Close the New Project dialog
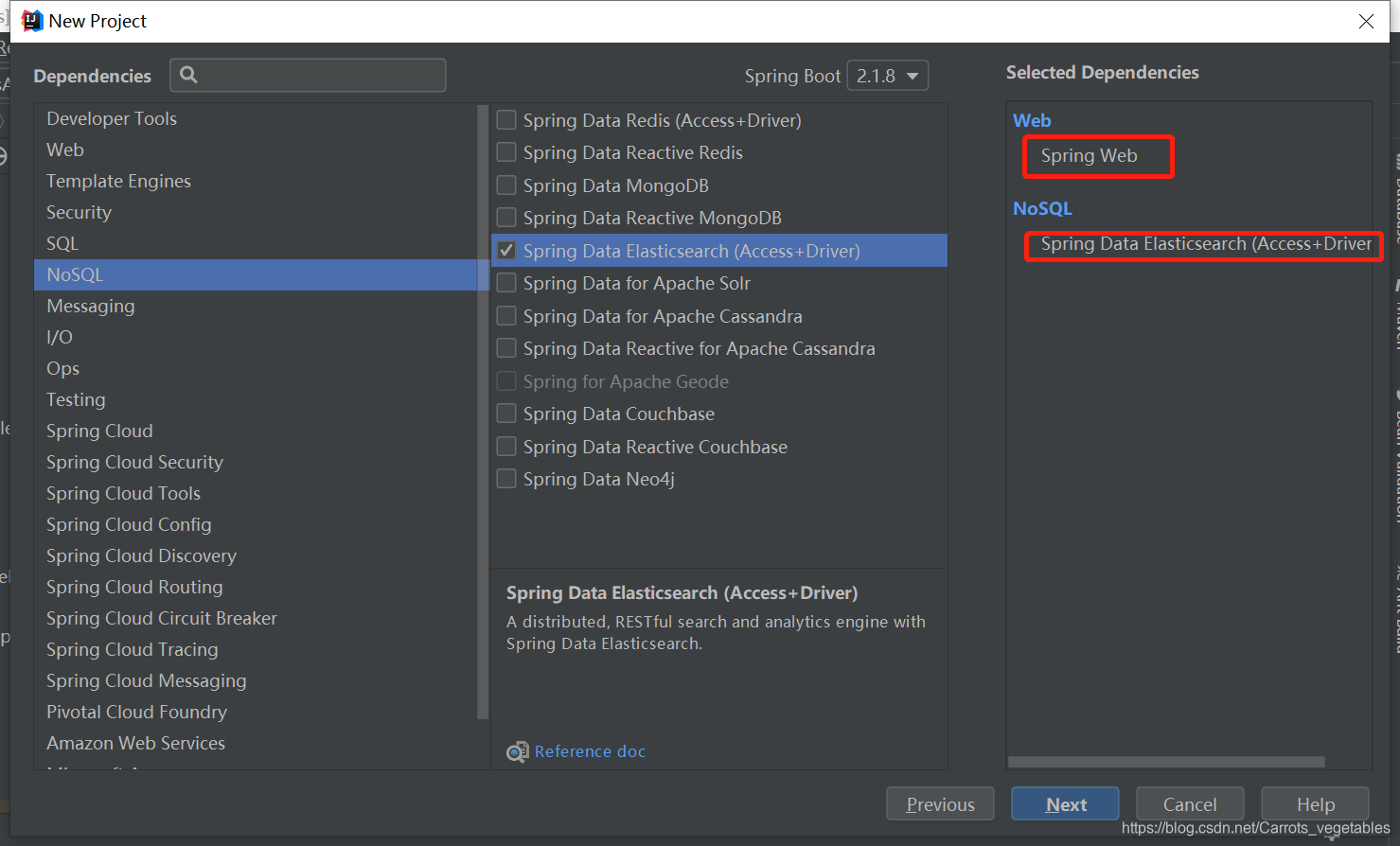1400x846 pixels. 1366,21
